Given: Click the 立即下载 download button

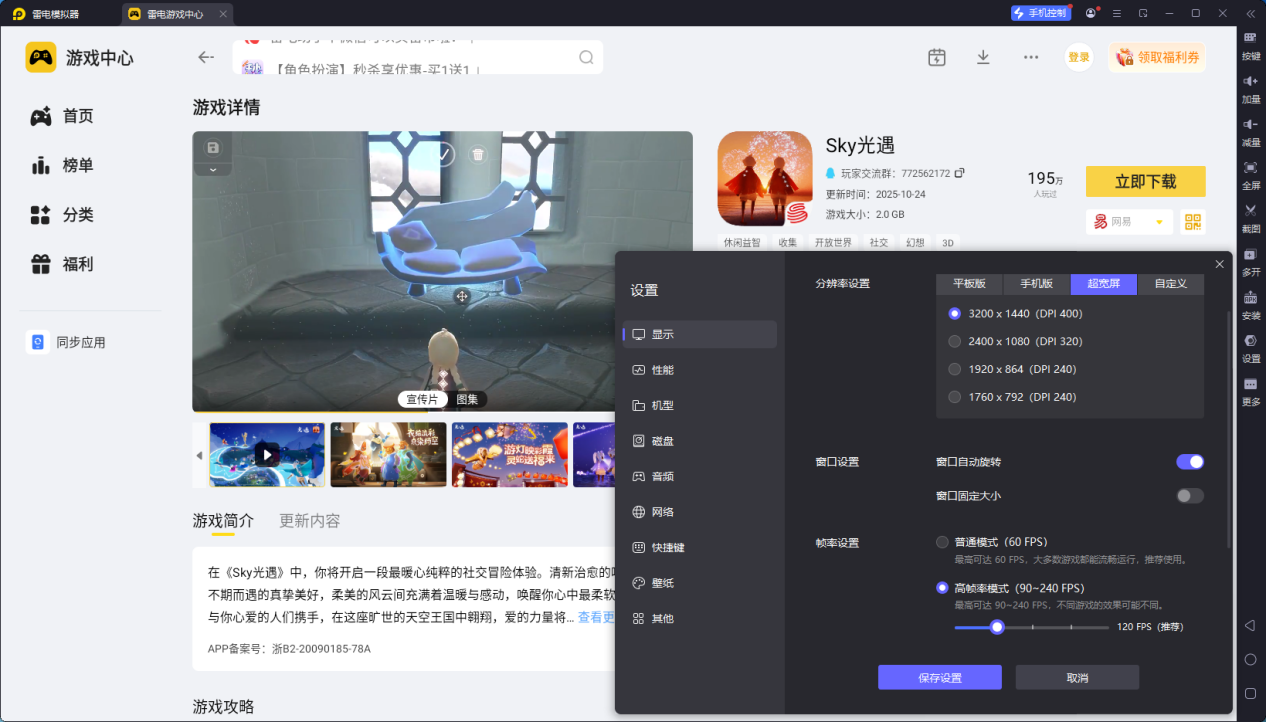Looking at the screenshot, I should [1145, 181].
